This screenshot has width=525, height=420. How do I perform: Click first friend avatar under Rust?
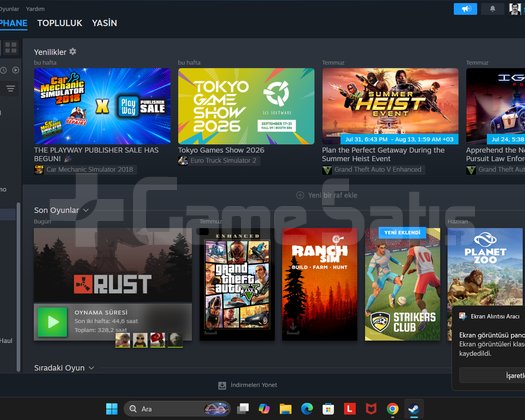coord(123,340)
